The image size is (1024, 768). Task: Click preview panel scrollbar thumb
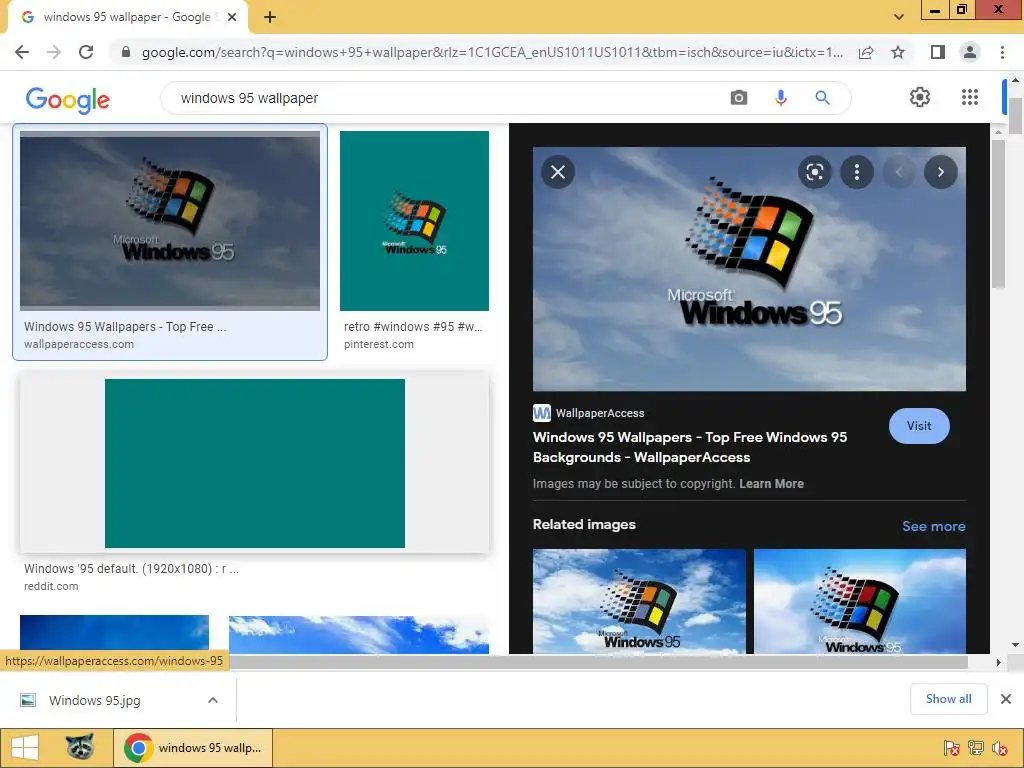pyautogui.click(x=998, y=213)
